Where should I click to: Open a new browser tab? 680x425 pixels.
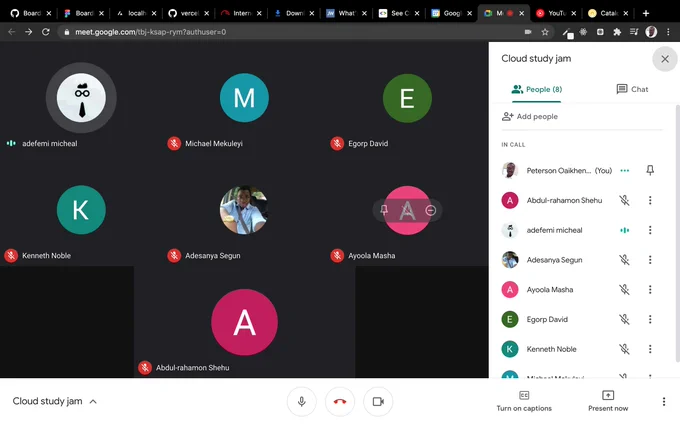pos(646,13)
